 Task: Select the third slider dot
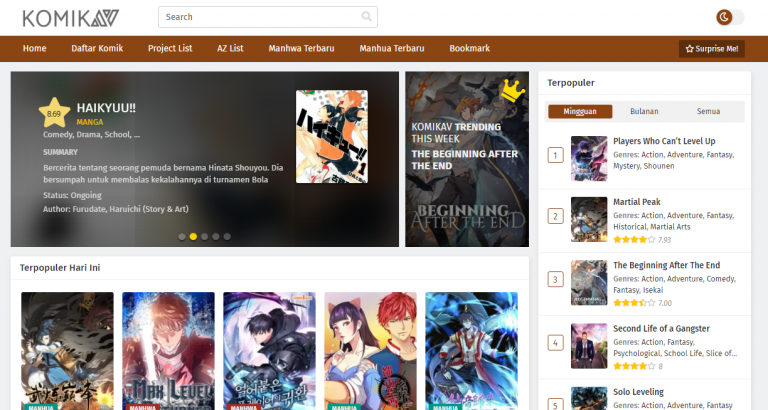point(204,237)
